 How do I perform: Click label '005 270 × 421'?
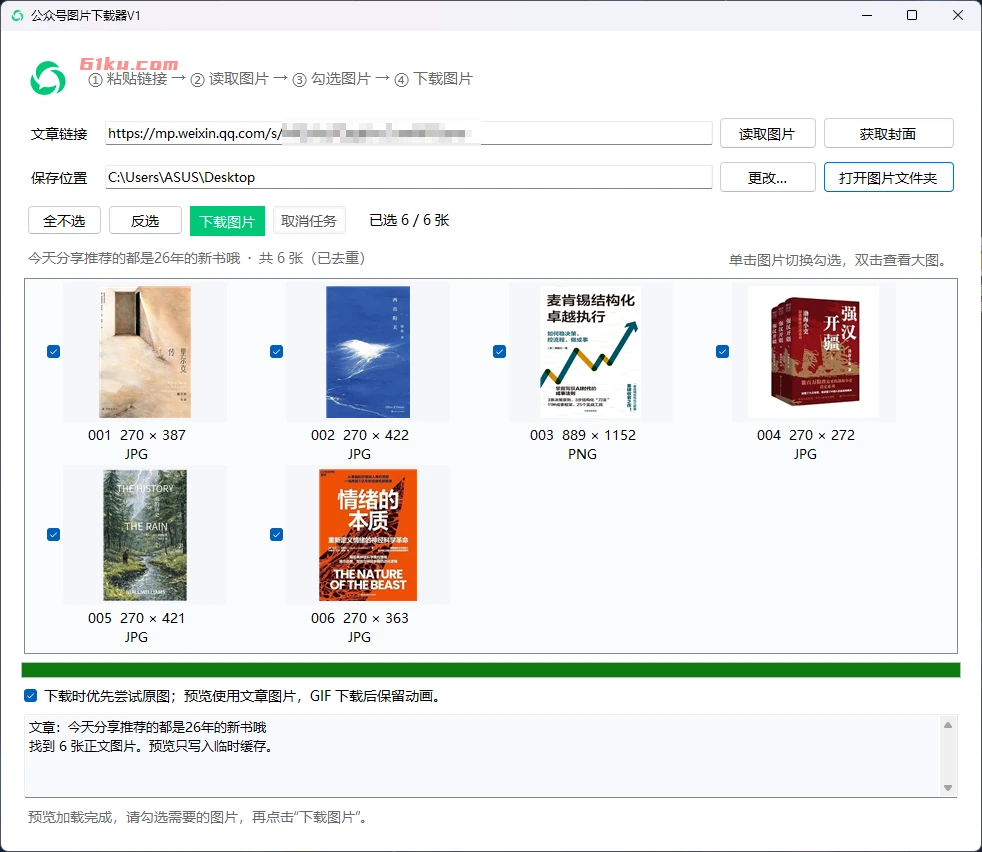tap(137, 618)
